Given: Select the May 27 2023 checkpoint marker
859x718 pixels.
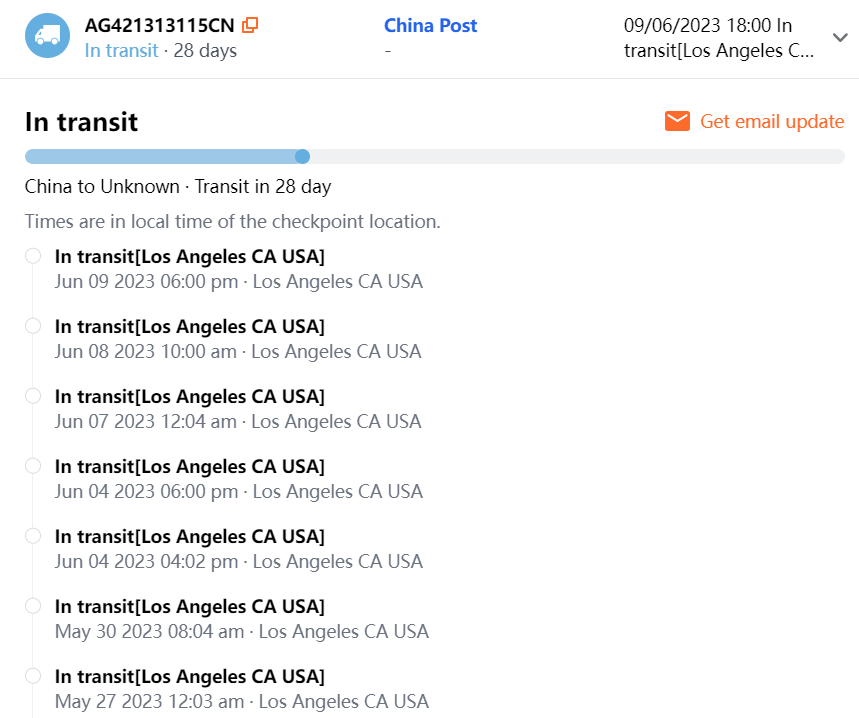Looking at the screenshot, I should click(x=33, y=676).
